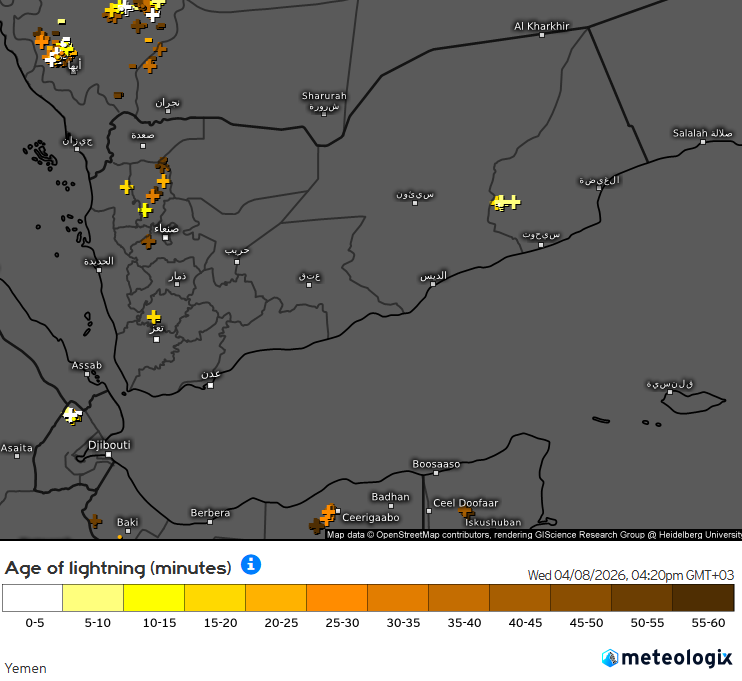
Task: Click the meteologix logo
Action: [667, 658]
